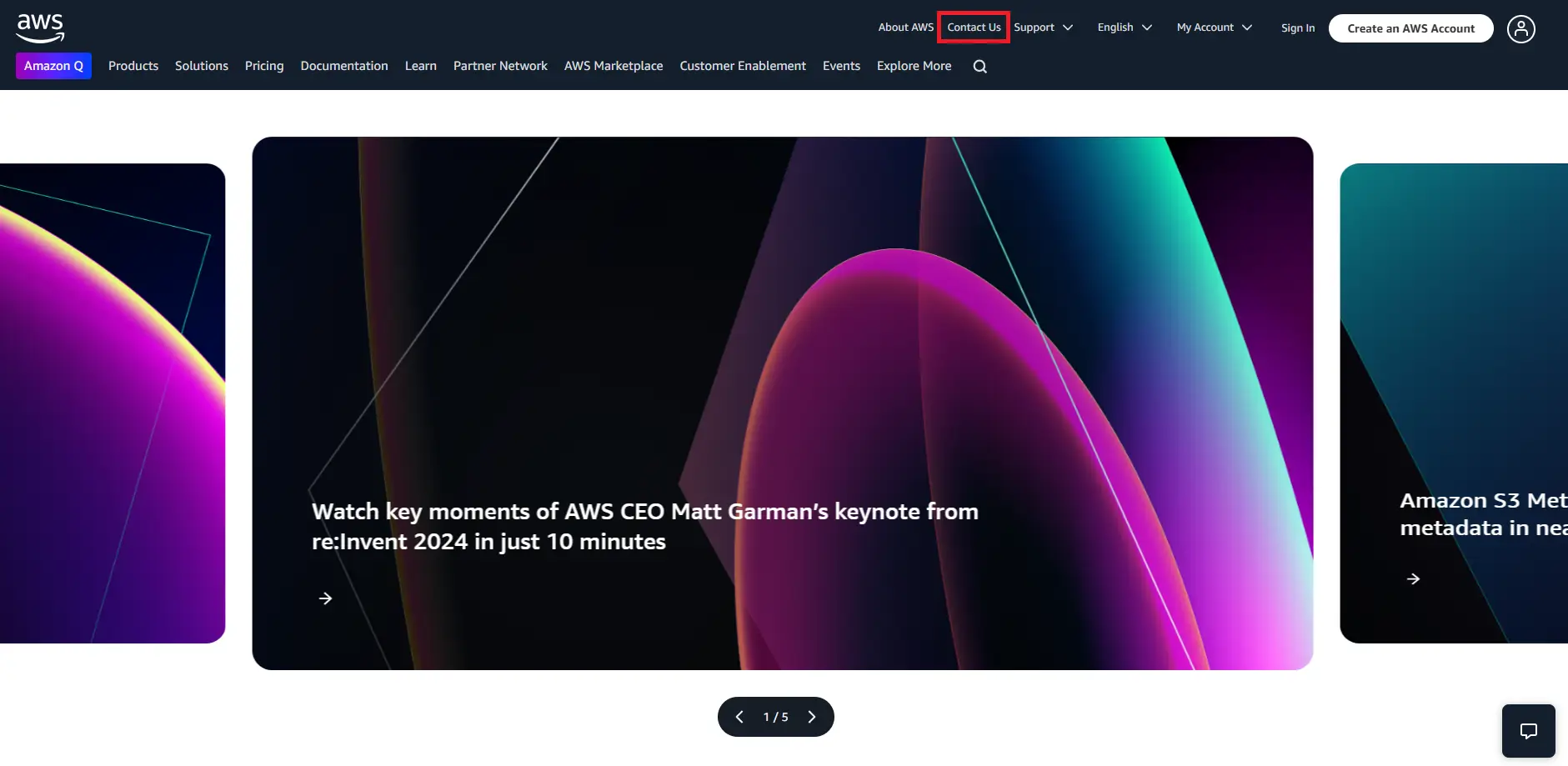Screen dimensions: 1568x766
Task: Expand the My Account dropdown
Action: [1215, 28]
